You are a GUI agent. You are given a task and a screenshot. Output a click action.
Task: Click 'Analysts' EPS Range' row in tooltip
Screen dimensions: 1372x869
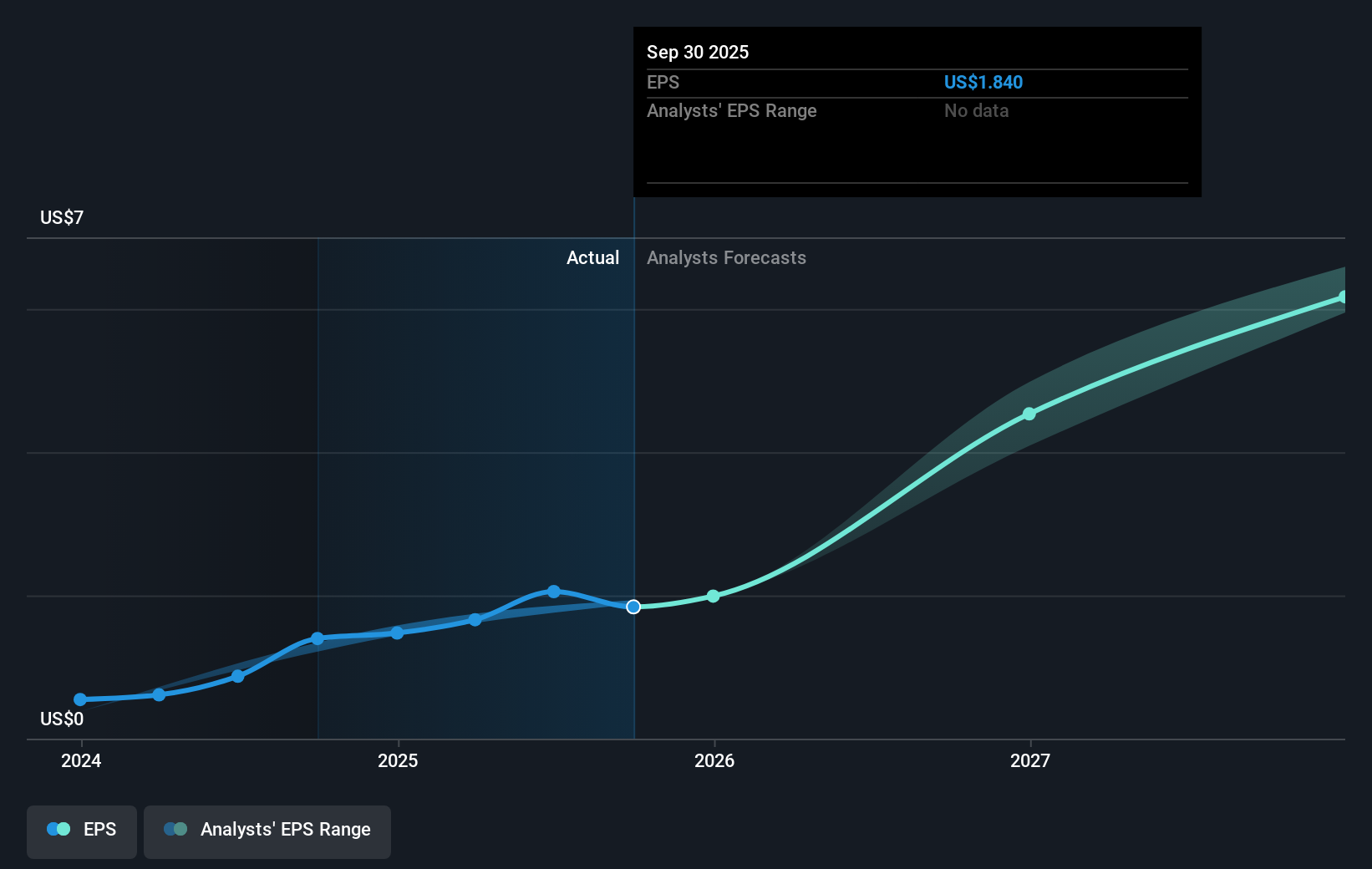pos(917,110)
